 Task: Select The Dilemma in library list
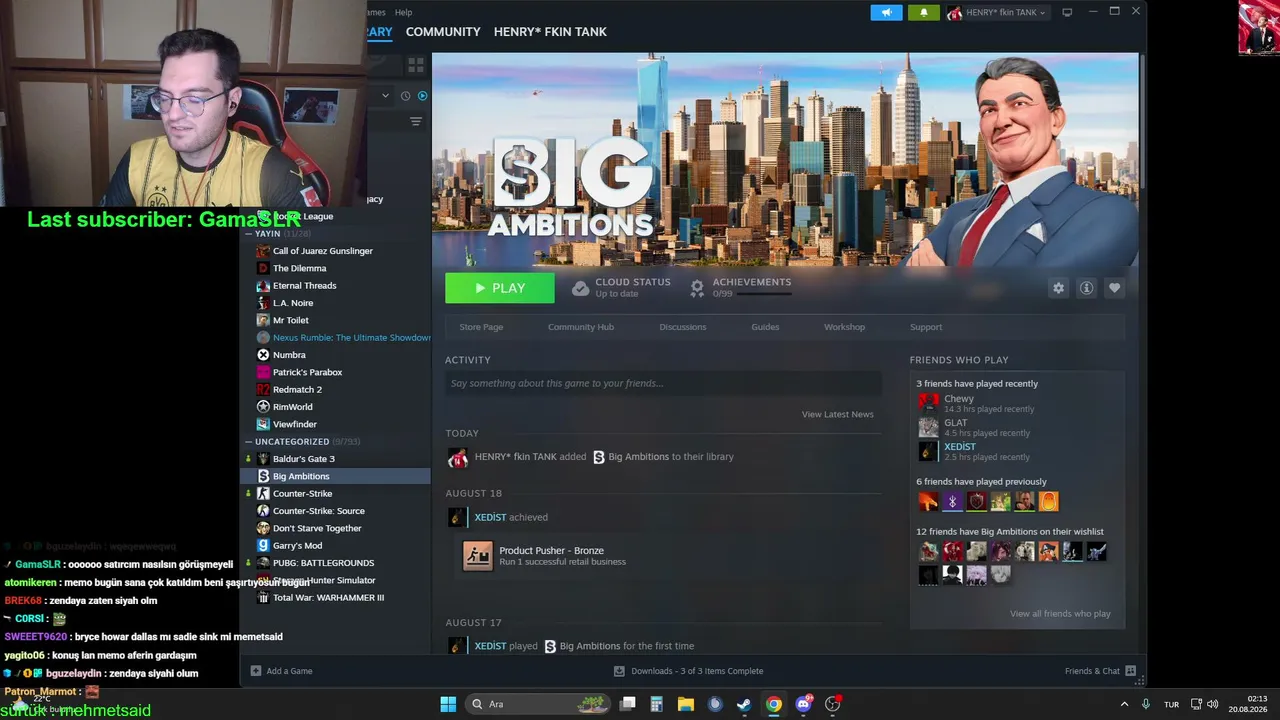point(300,268)
